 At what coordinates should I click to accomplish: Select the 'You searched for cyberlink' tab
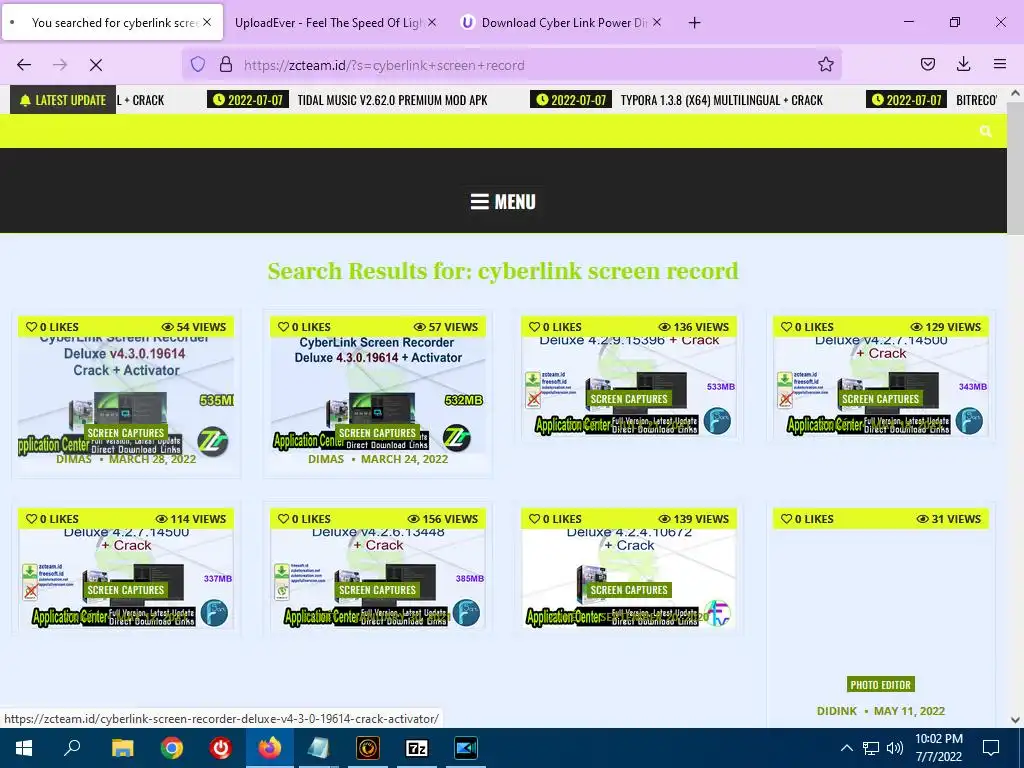coord(111,23)
